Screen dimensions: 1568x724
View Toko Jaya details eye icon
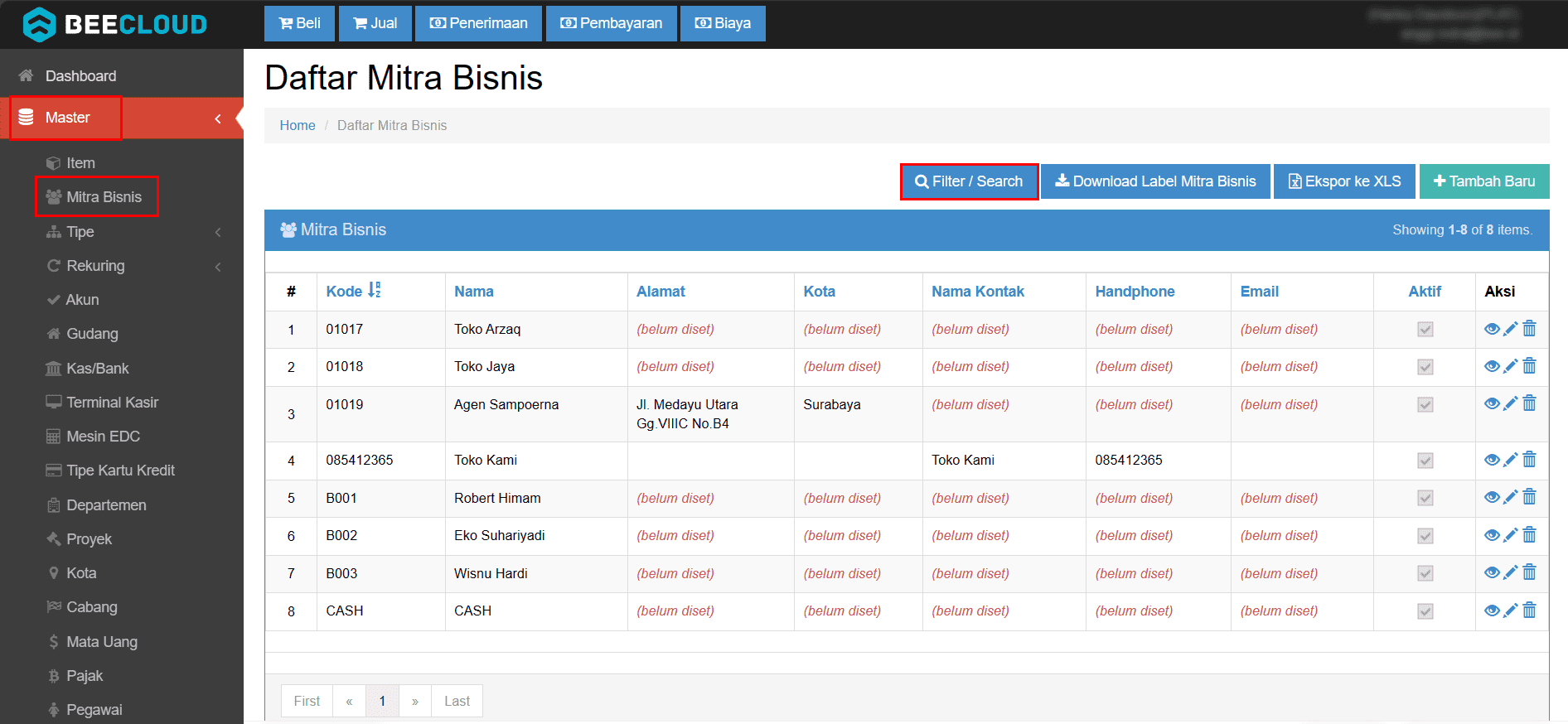coord(1492,366)
